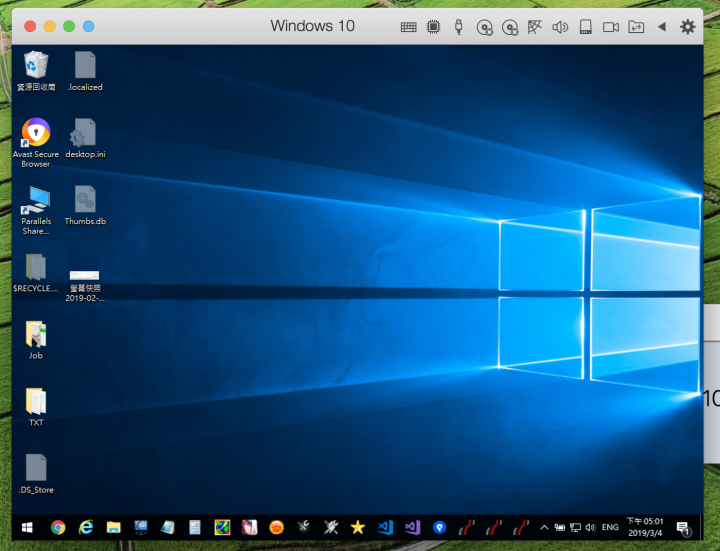Open the Notepad-style notebook icon in taskbar

coord(168,528)
